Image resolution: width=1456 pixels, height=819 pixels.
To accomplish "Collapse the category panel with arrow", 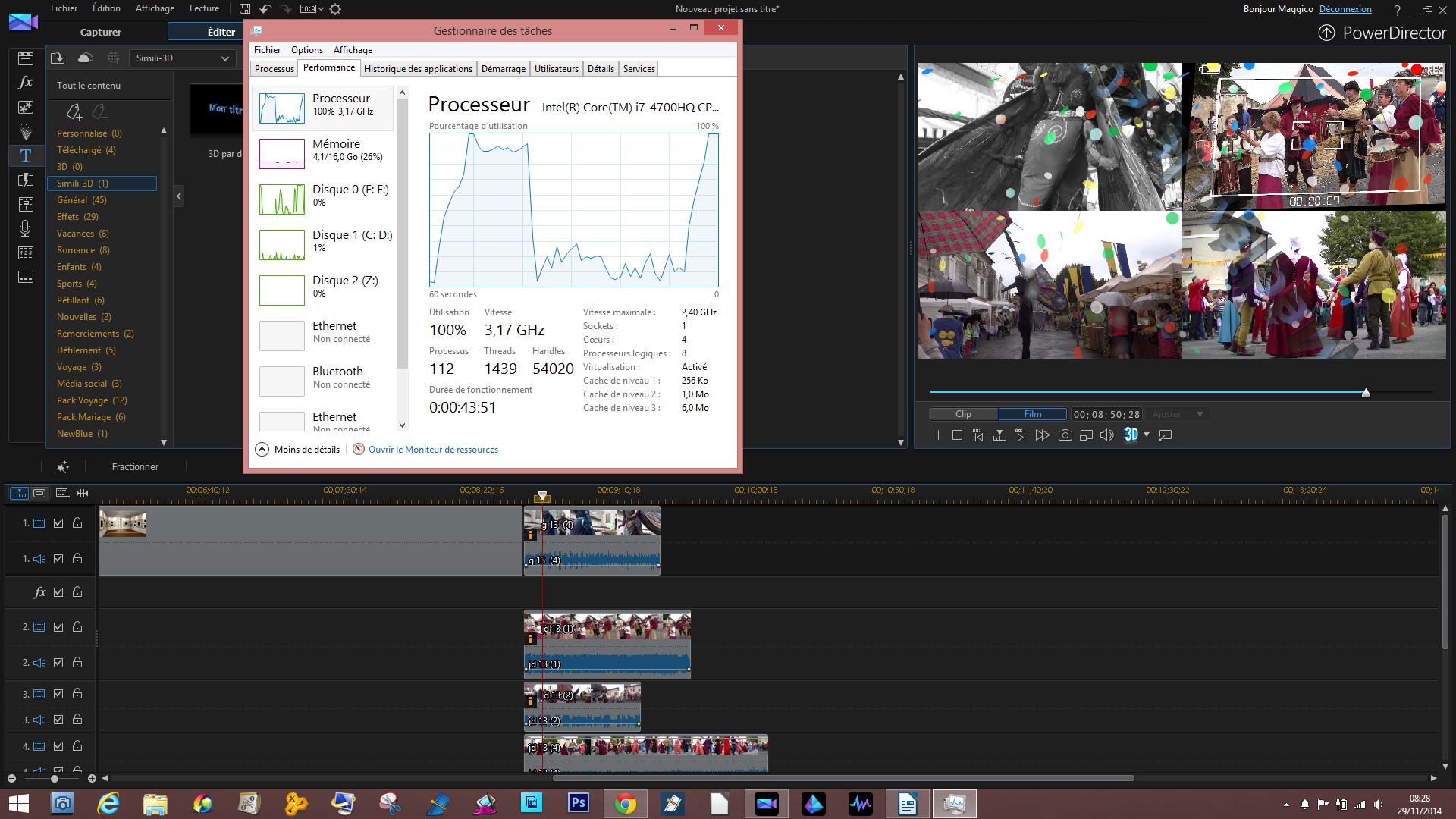I will [179, 196].
